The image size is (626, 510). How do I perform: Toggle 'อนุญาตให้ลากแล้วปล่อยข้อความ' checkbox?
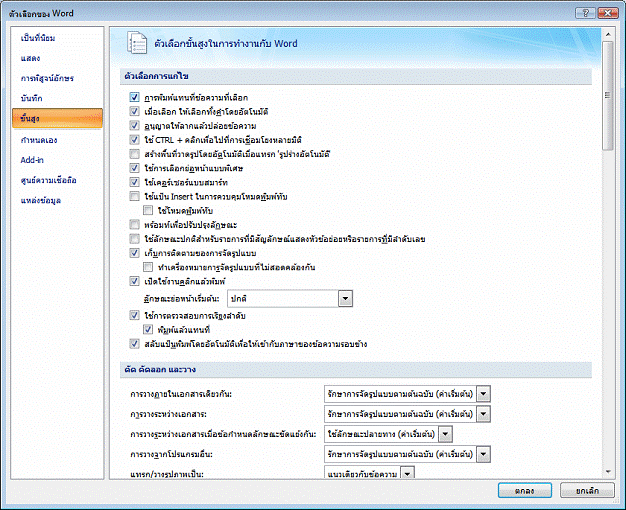pos(135,125)
